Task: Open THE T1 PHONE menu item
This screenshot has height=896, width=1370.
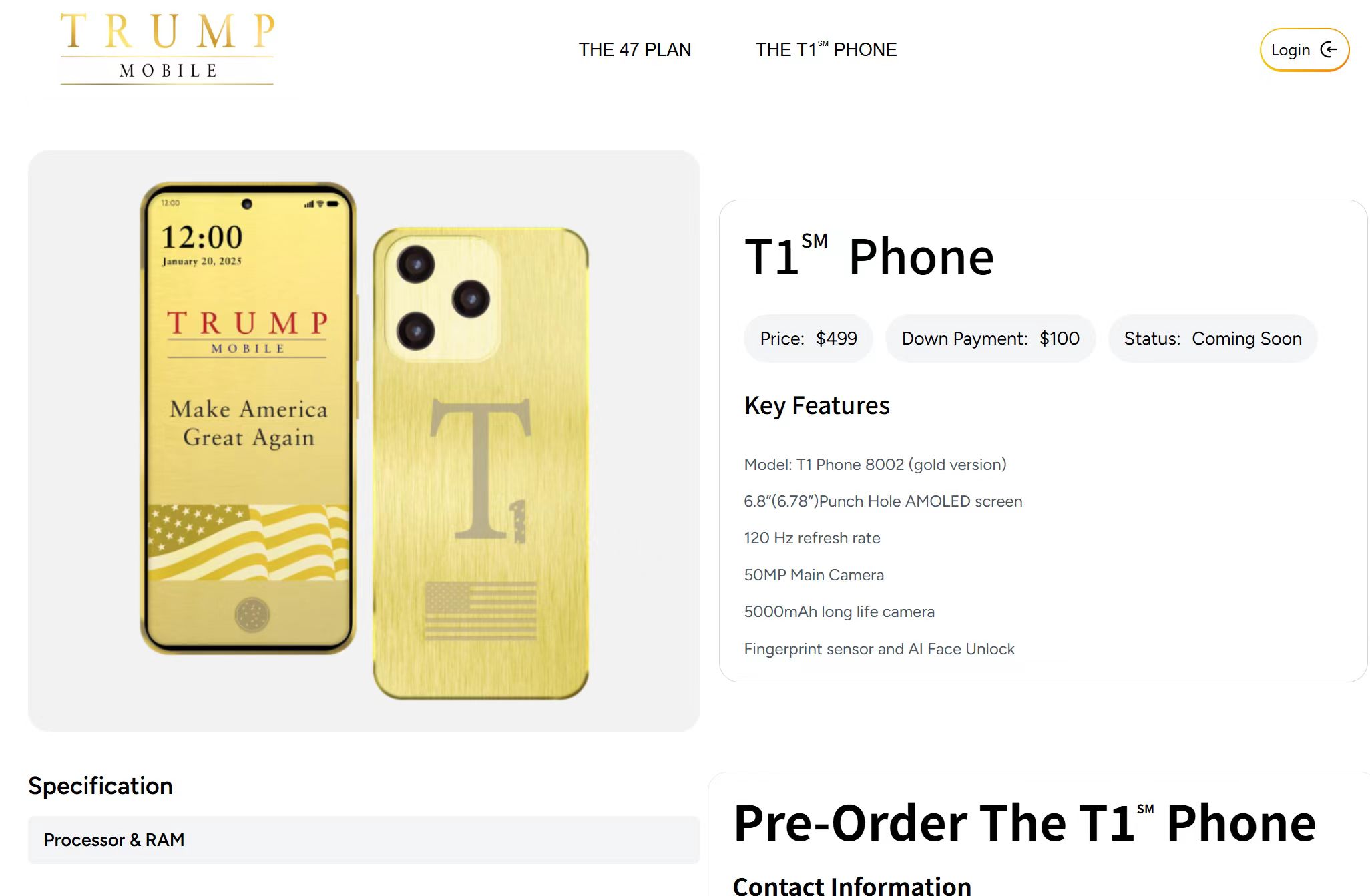Action: click(826, 49)
